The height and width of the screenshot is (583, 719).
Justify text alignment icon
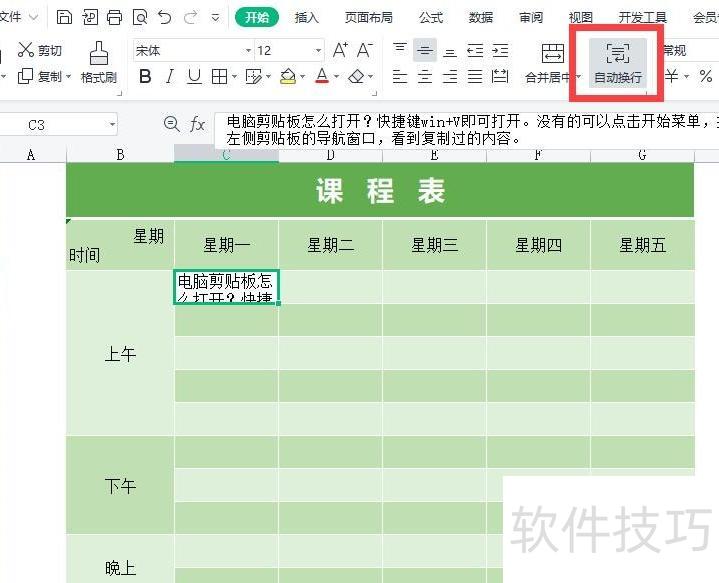(x=475, y=76)
